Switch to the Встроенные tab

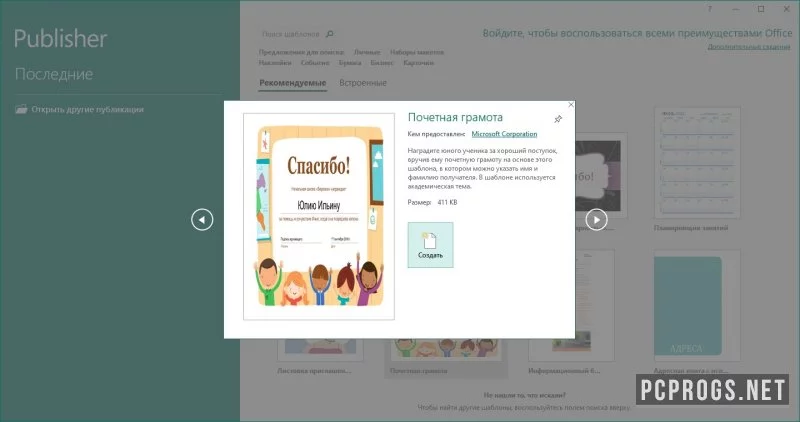[x=363, y=83]
